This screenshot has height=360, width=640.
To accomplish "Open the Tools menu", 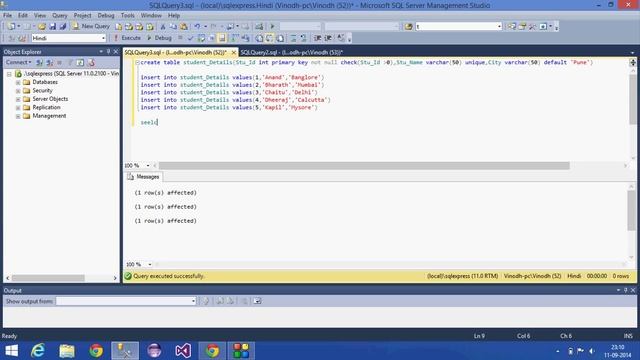I will point(128,16).
